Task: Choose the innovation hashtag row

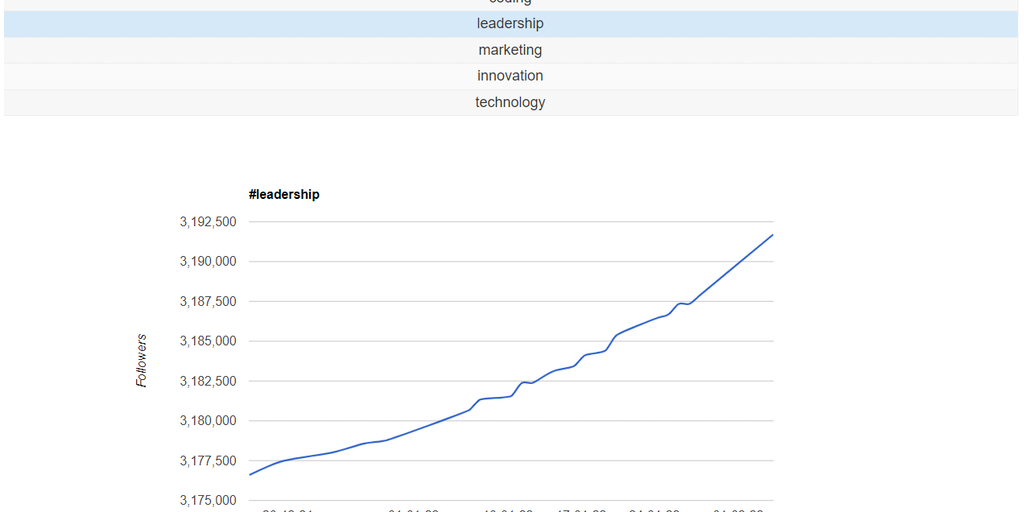Action: (510, 76)
